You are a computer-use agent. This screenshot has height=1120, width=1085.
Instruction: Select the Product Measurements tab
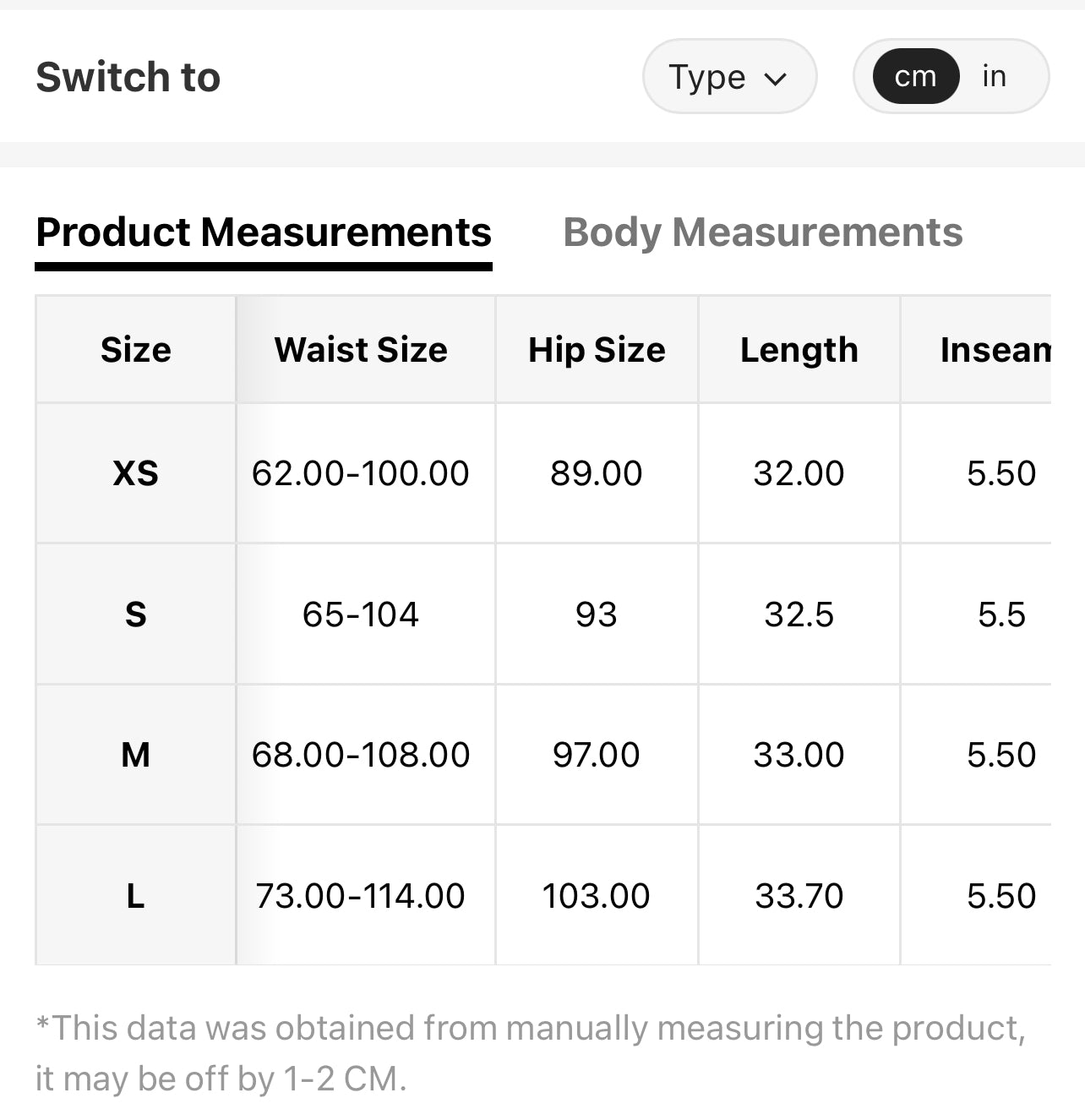coord(264,232)
